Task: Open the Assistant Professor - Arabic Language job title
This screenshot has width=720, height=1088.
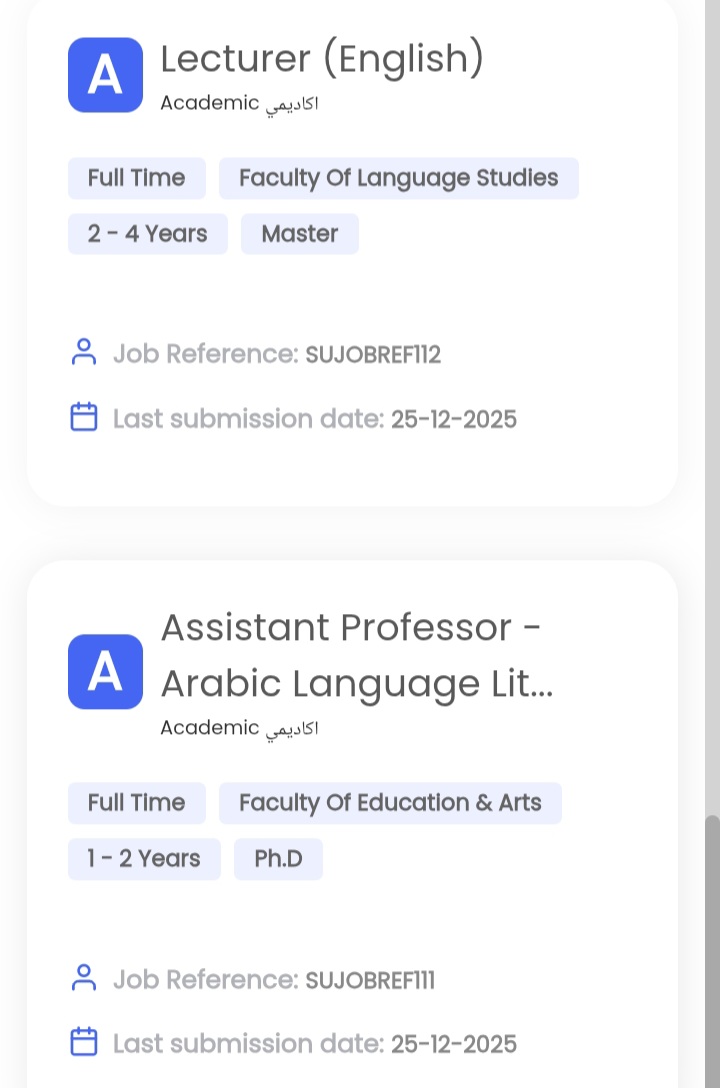Action: click(x=356, y=655)
